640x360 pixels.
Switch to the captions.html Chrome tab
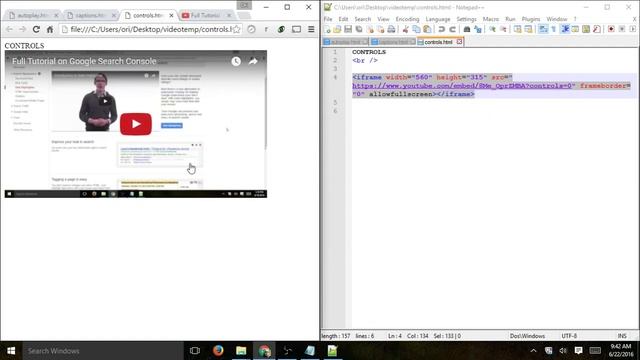90,16
